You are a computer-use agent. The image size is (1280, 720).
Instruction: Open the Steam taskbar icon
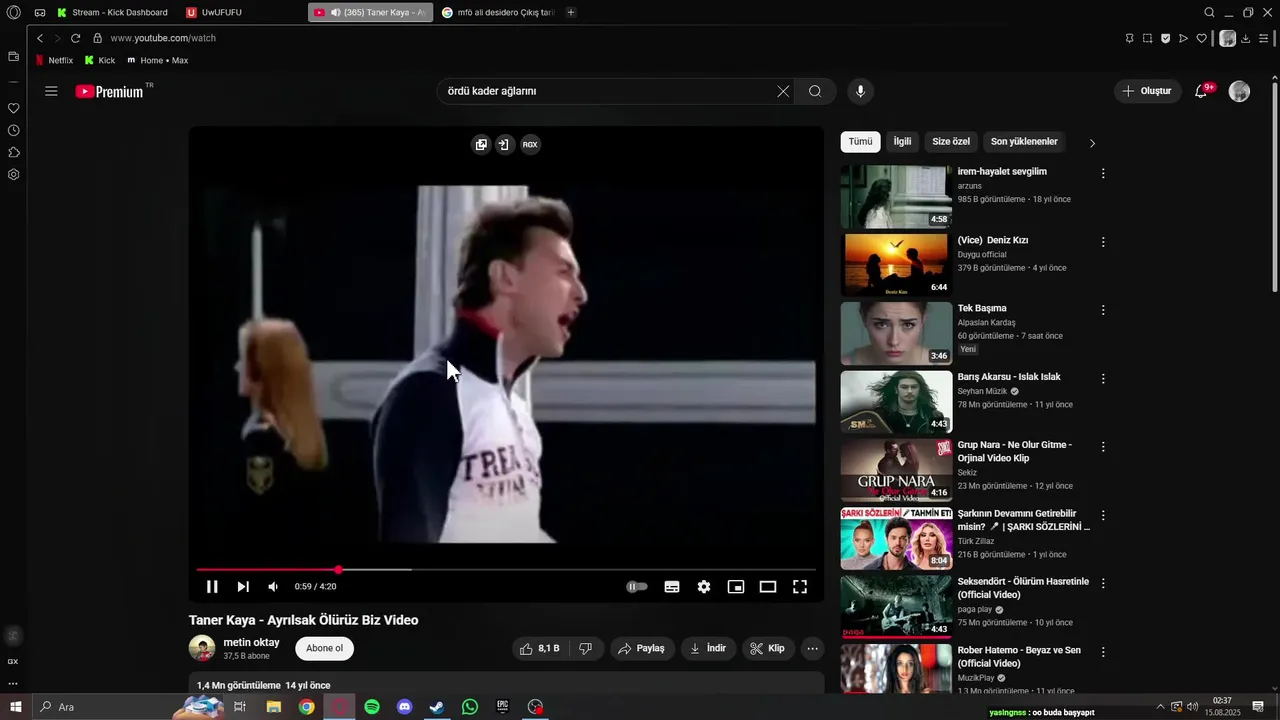(x=437, y=707)
